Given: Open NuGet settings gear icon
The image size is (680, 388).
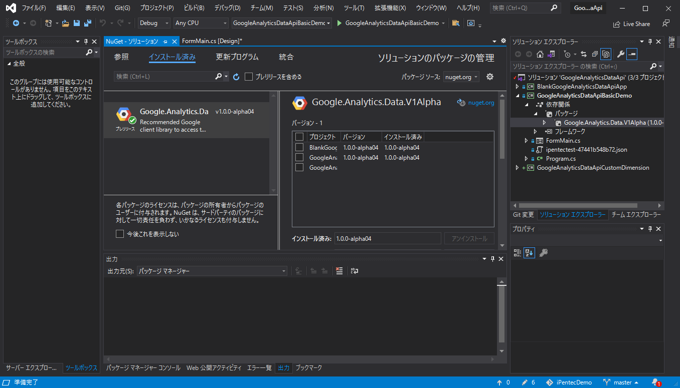Looking at the screenshot, I should 490,77.
